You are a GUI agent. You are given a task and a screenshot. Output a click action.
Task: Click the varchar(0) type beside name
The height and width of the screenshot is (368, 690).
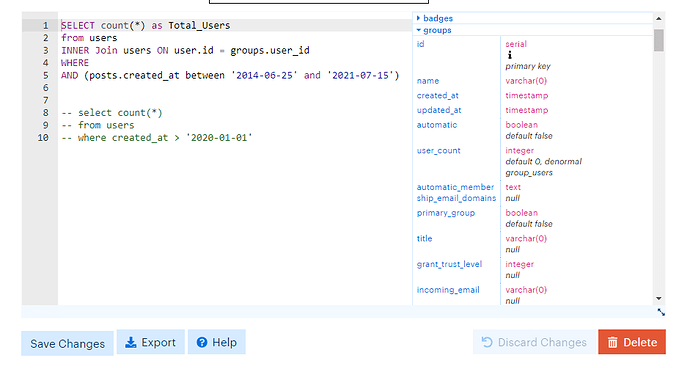click(x=526, y=81)
